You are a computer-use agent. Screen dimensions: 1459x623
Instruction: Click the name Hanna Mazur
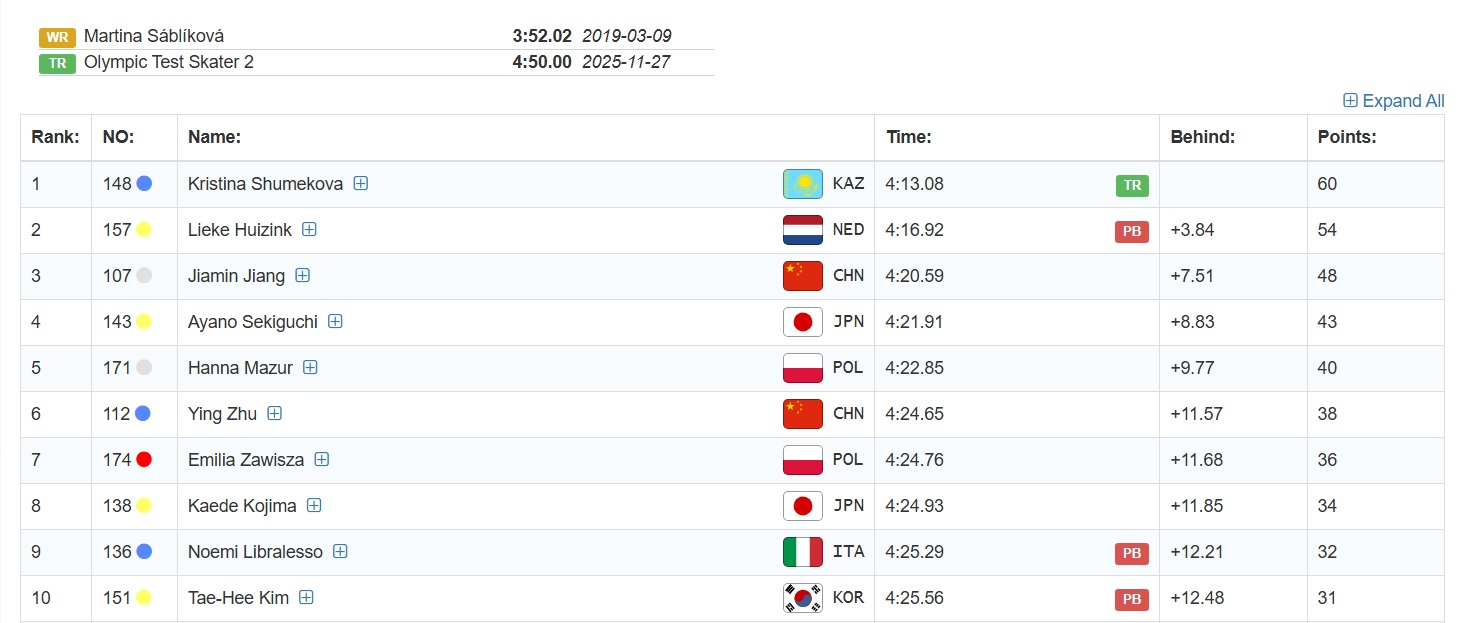click(x=240, y=368)
